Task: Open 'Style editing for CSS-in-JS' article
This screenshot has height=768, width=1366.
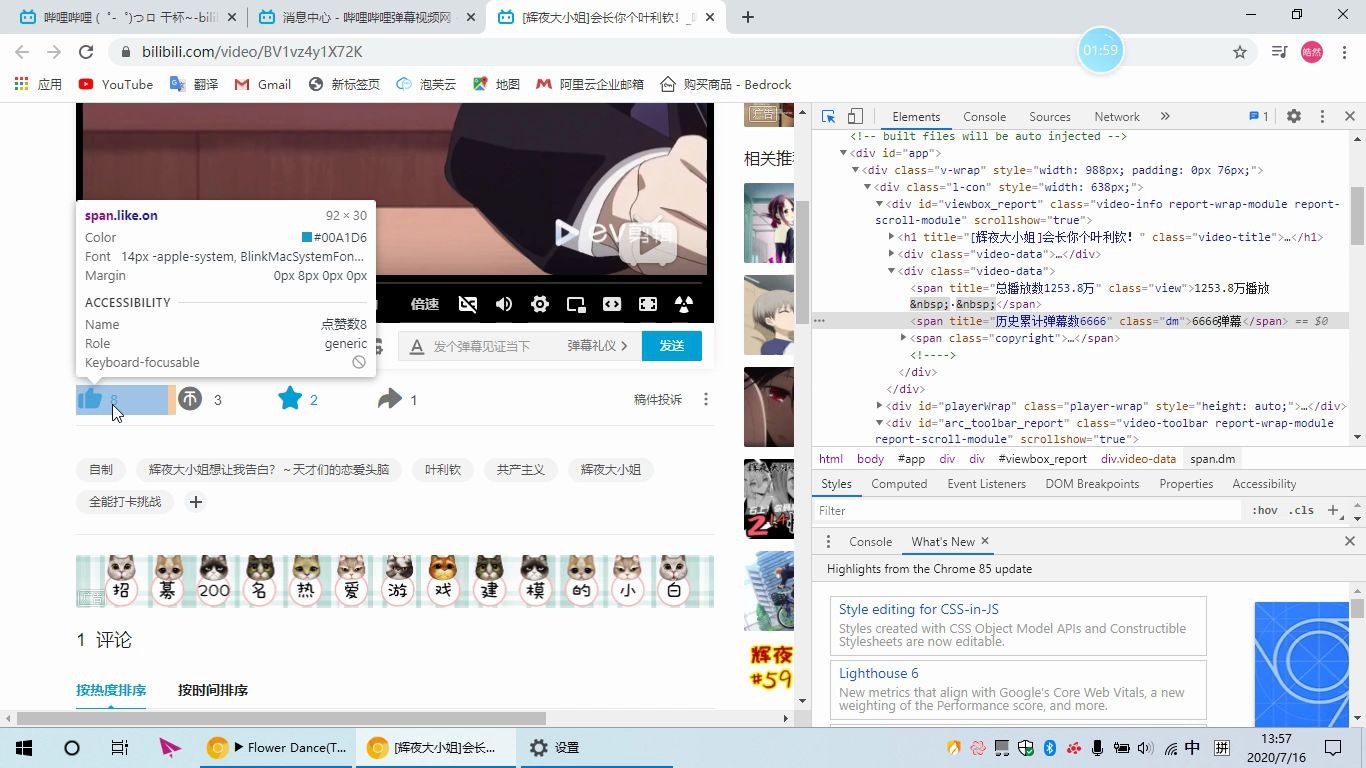Action: [918, 609]
